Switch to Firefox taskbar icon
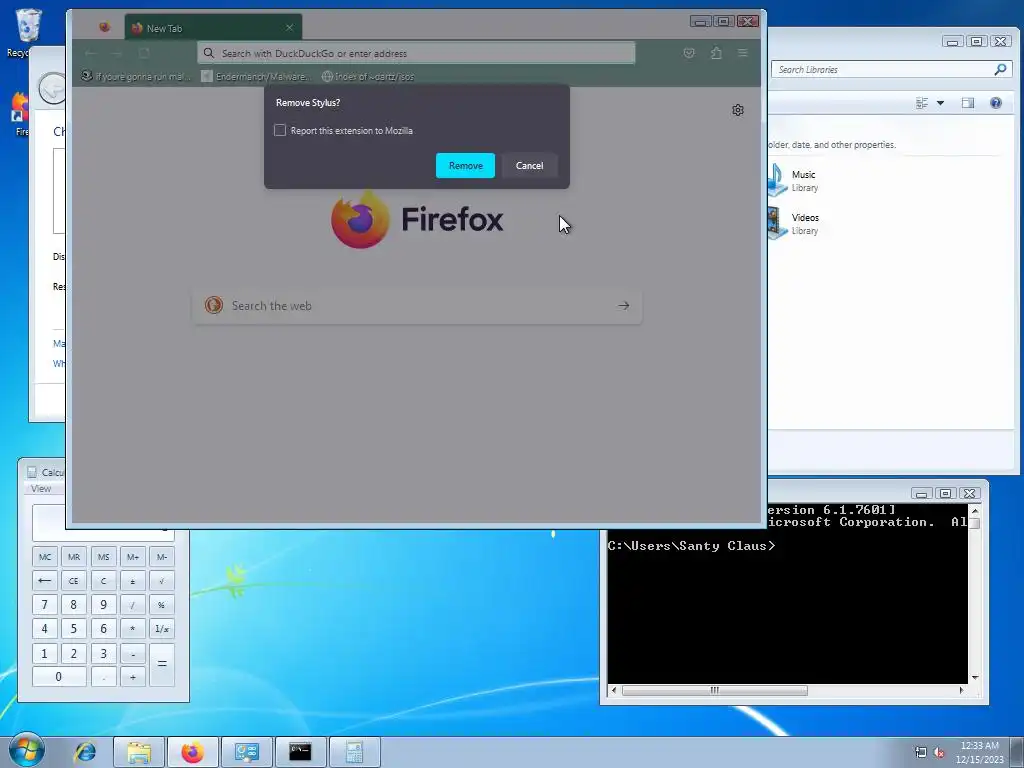This screenshot has height=768, width=1024. click(193, 752)
